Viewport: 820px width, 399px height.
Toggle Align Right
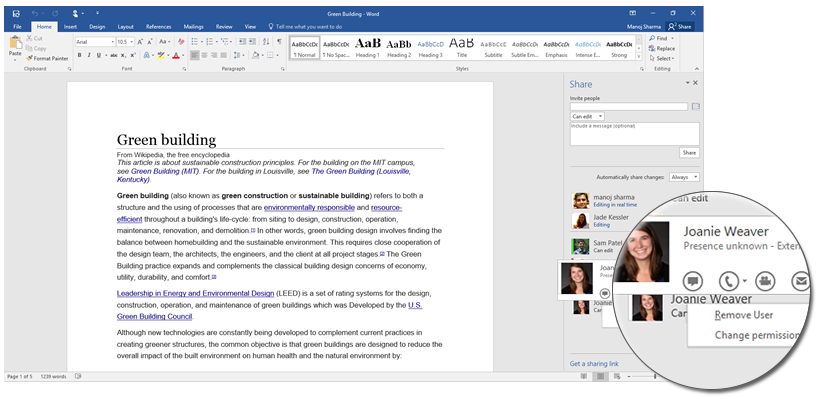(214, 55)
